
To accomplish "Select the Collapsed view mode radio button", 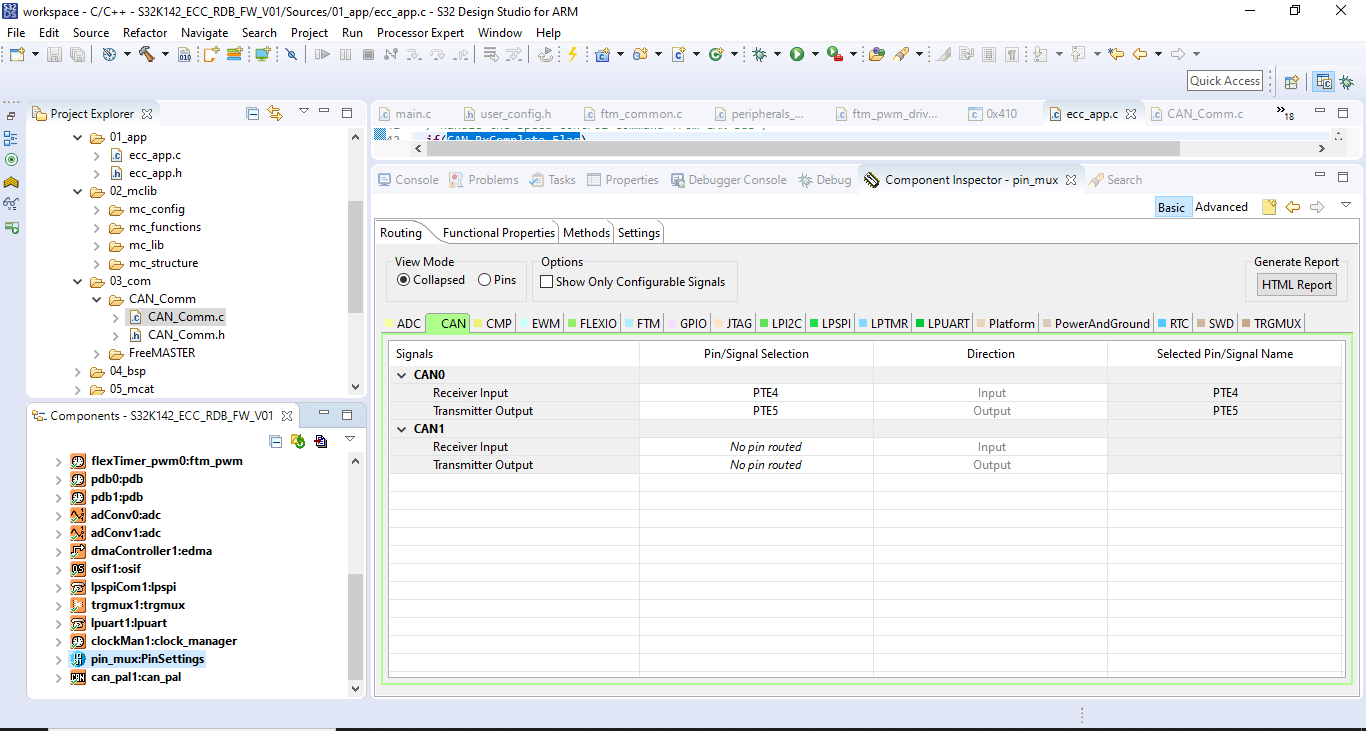I will [x=404, y=280].
